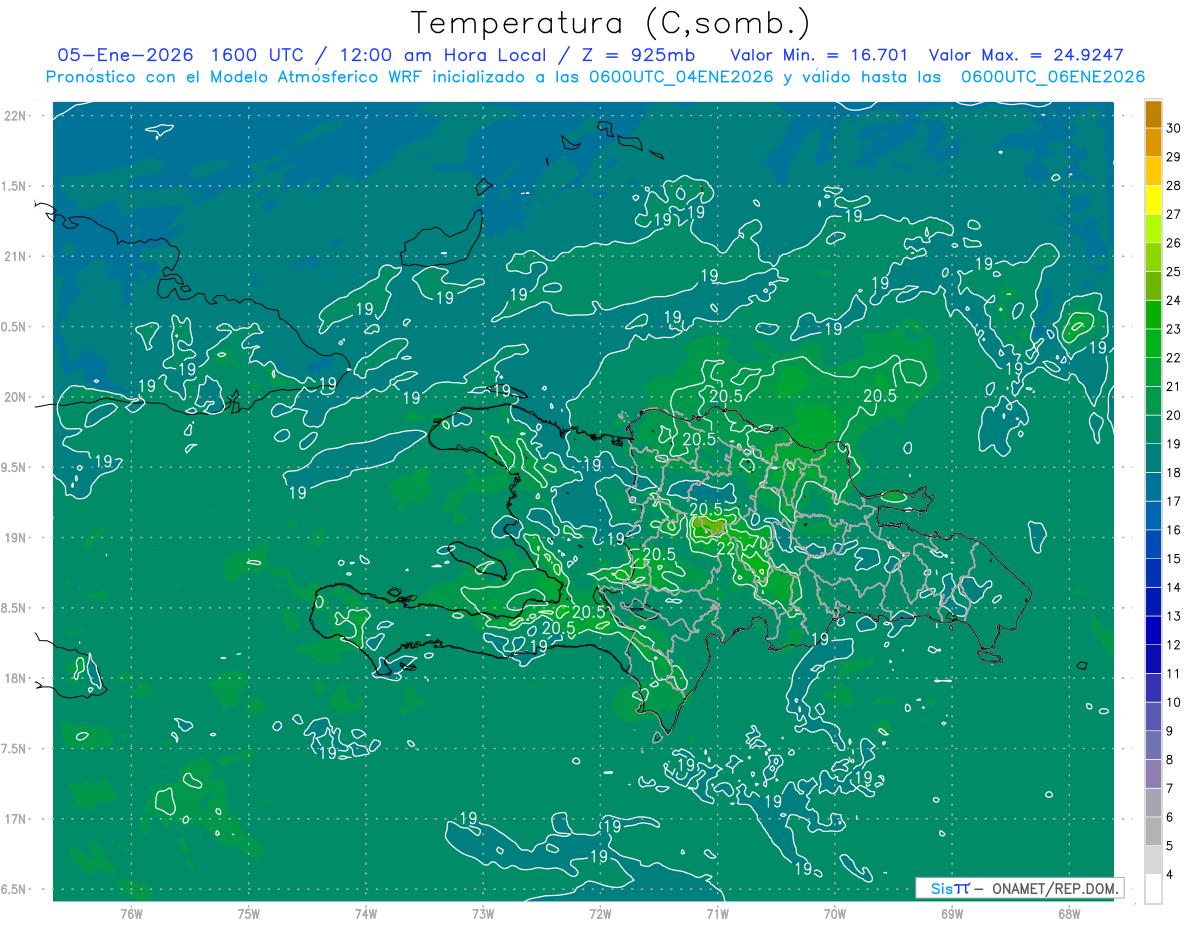1200x927 pixels.
Task: Select the "75W" longitude axis label
Action: (249, 914)
